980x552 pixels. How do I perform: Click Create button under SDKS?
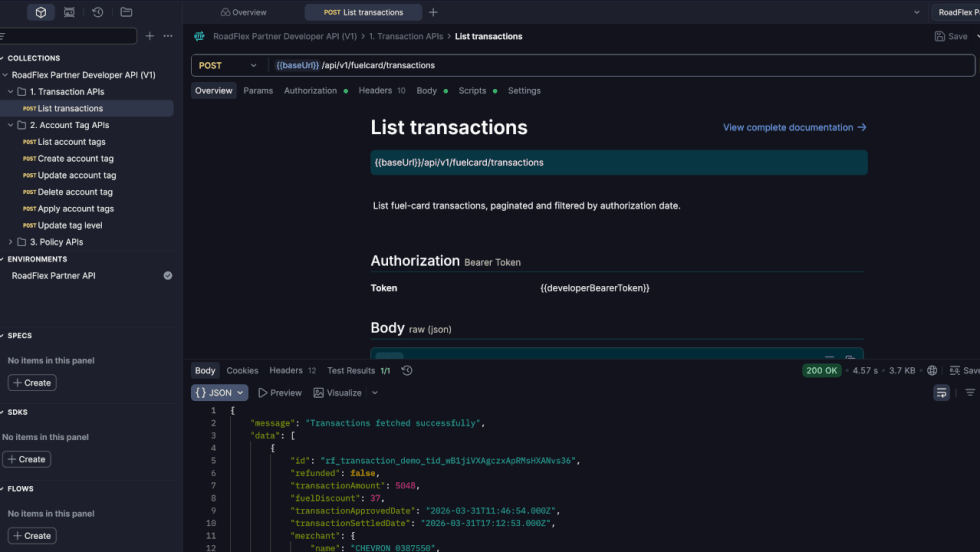pos(27,459)
